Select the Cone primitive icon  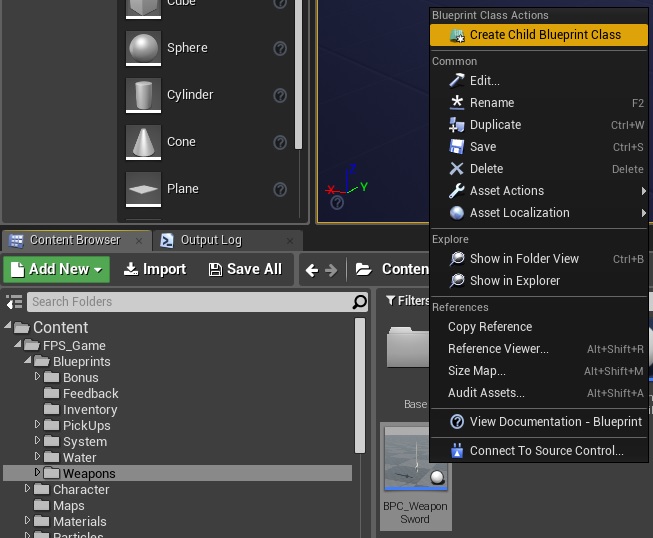pyautogui.click(x=143, y=142)
